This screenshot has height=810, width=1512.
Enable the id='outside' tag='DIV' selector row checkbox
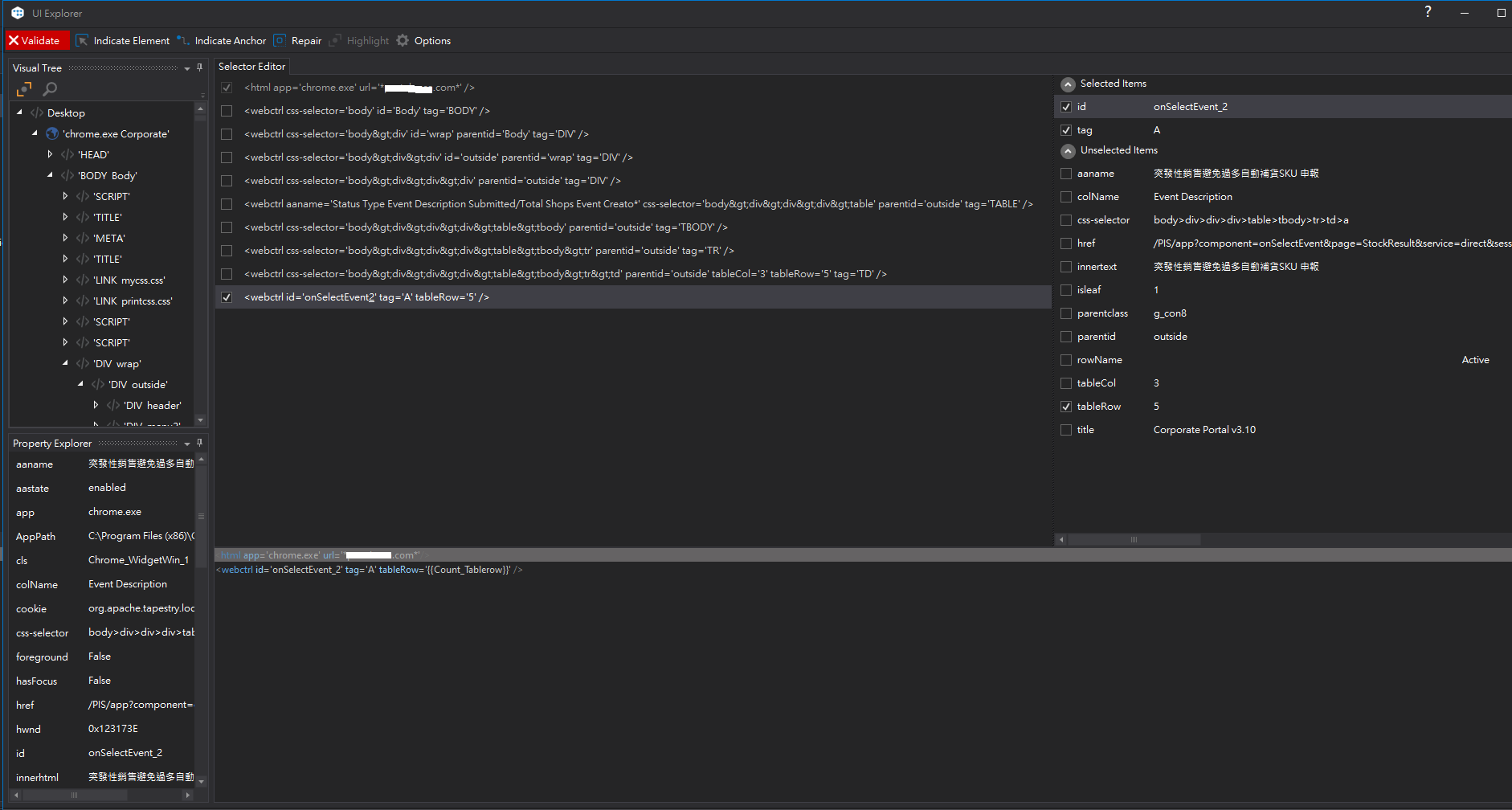point(227,157)
